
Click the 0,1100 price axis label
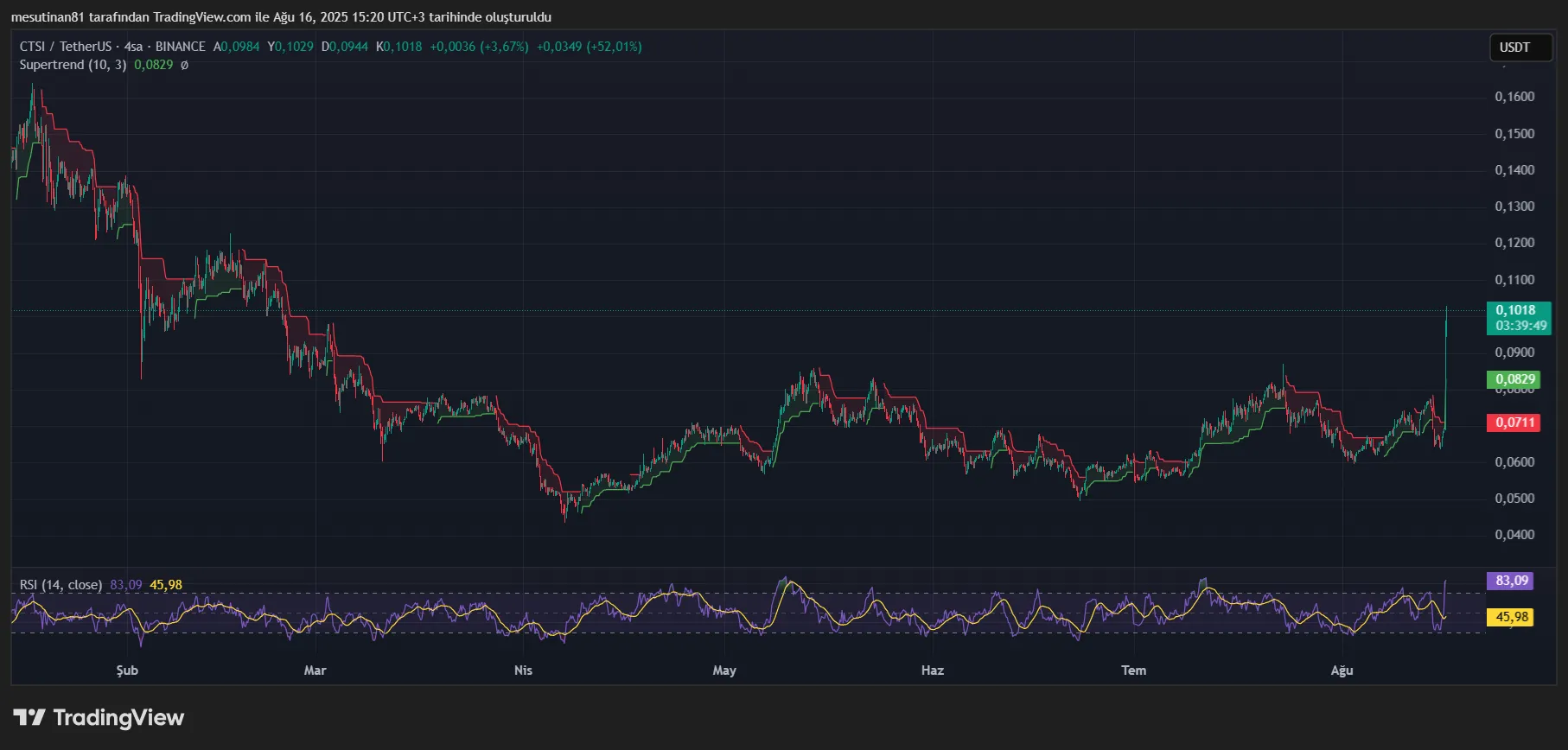tap(1515, 280)
